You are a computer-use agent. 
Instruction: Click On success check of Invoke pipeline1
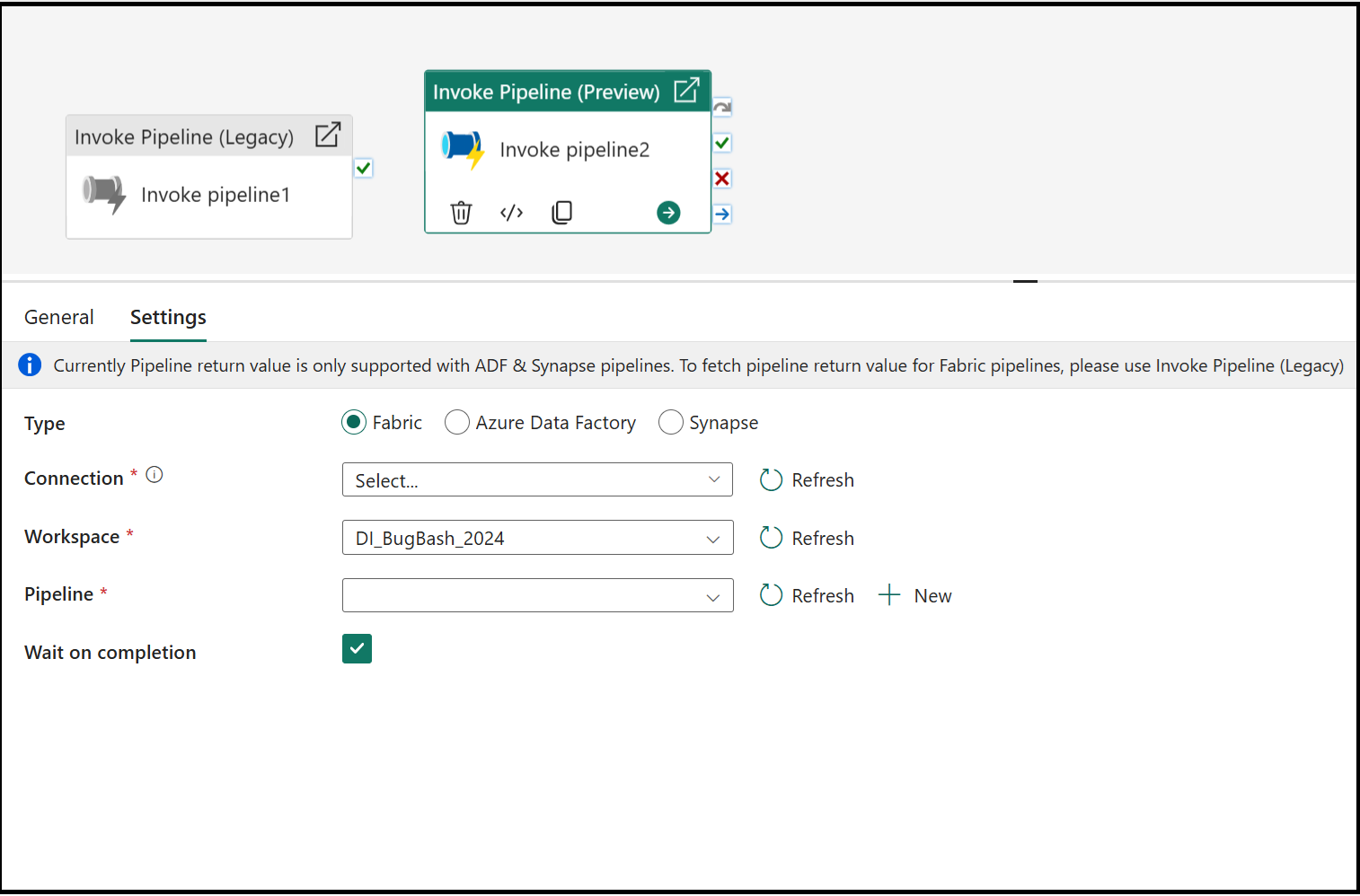(x=363, y=168)
